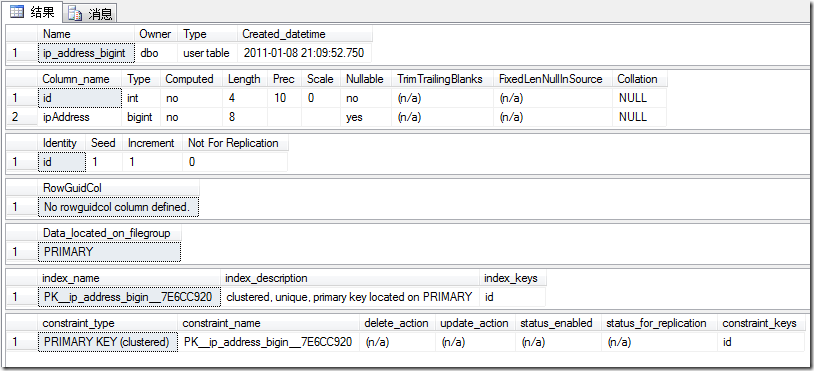The image size is (814, 371).
Task: Select the Length value 8 cell
Action: point(246,117)
